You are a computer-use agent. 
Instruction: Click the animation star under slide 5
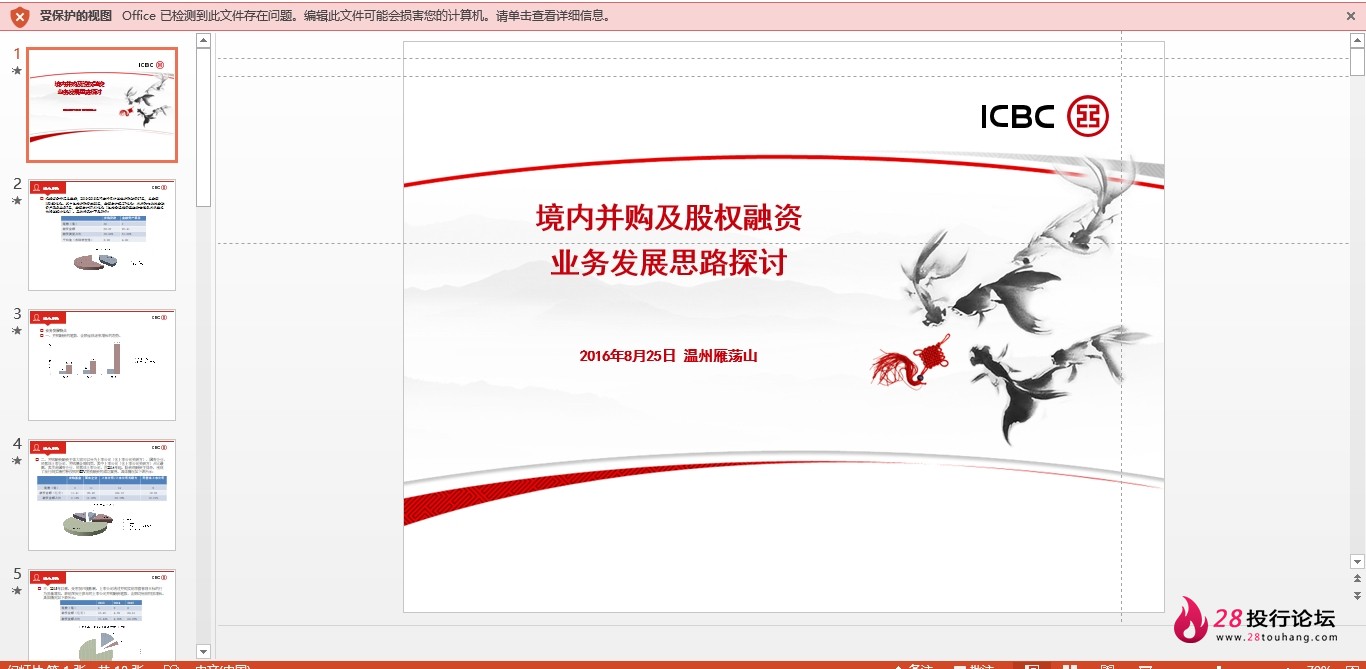pos(16,591)
